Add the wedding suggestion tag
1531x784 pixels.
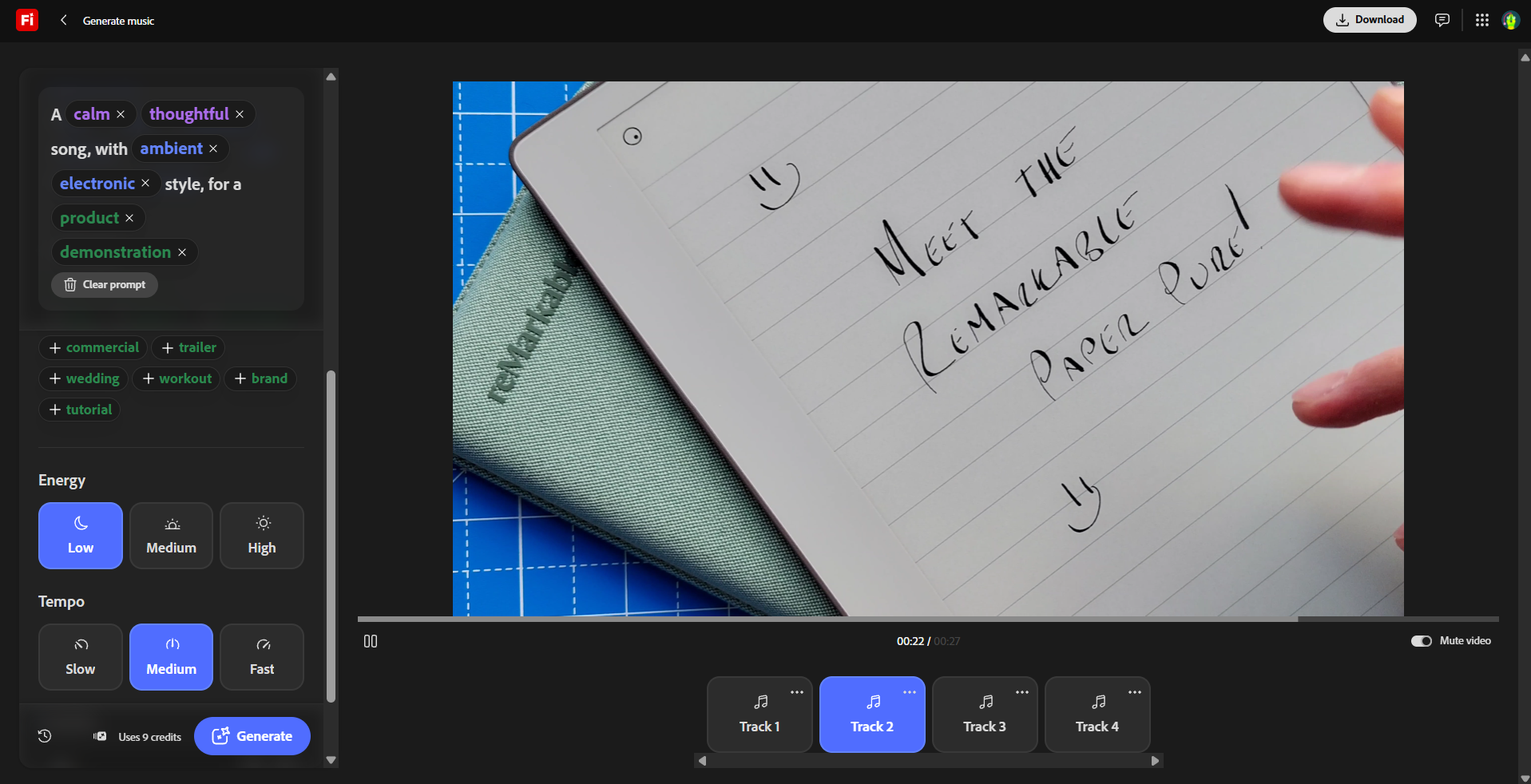pos(84,378)
